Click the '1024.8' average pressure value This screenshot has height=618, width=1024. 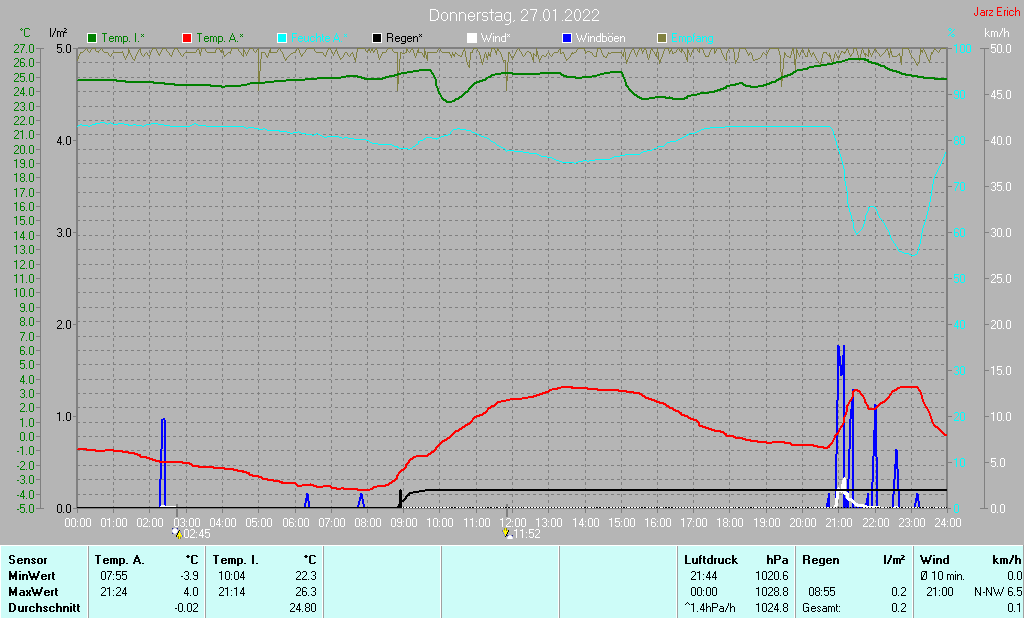coord(772,608)
